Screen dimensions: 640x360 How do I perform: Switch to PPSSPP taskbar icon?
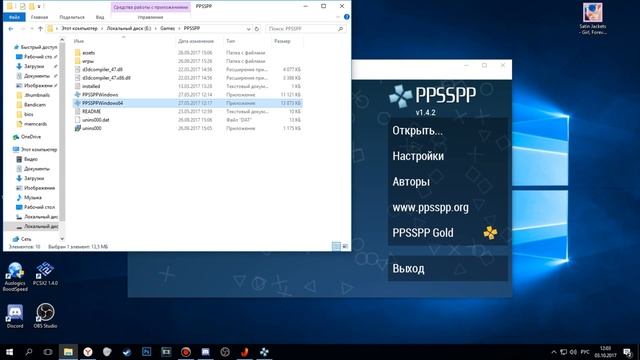coord(264,352)
